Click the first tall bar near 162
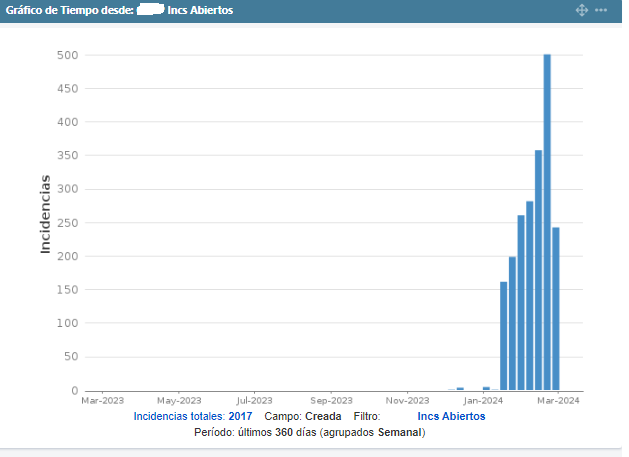The height and width of the screenshot is (457, 629). 503,336
